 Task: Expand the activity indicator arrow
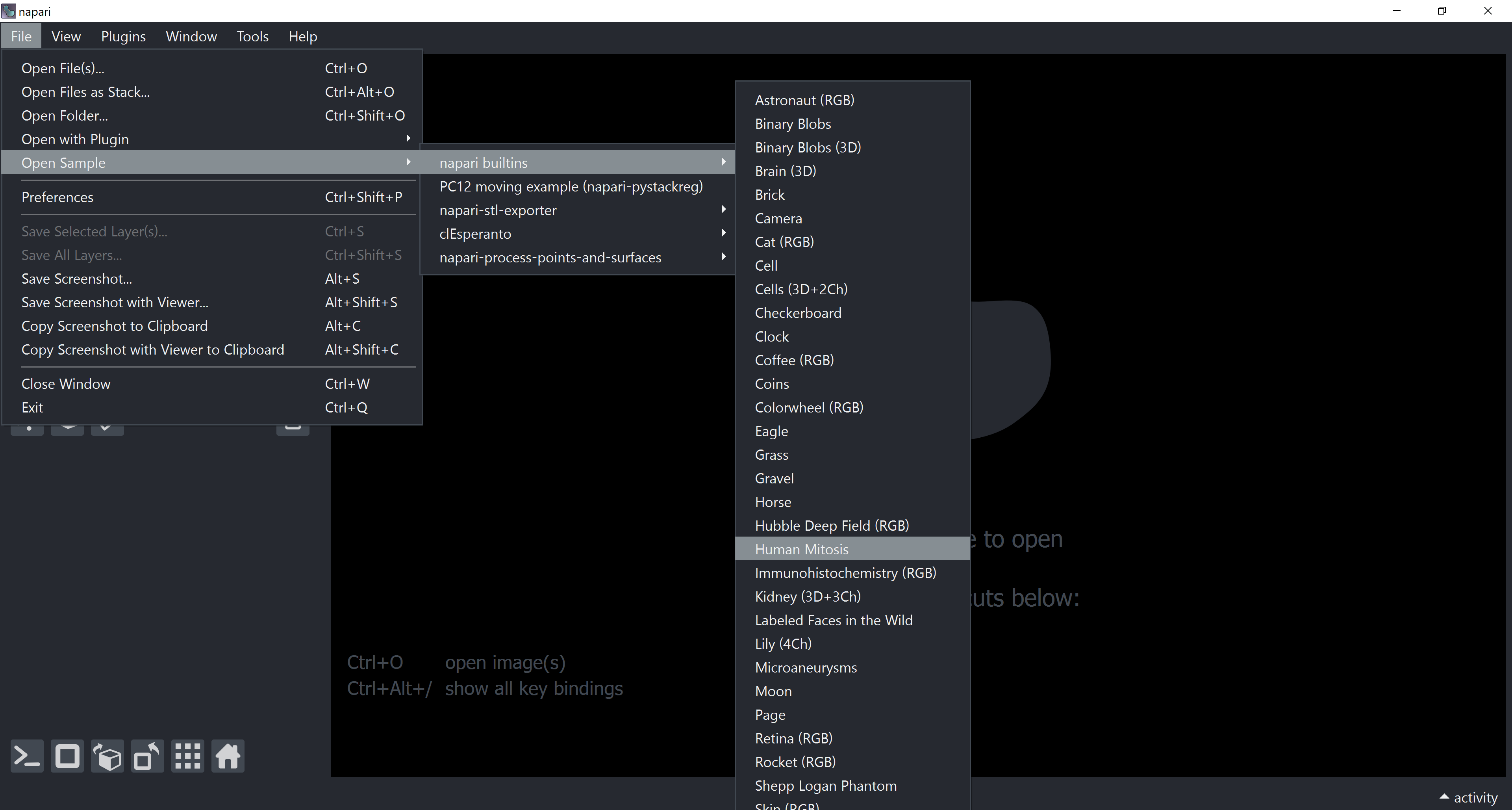coord(1445,797)
